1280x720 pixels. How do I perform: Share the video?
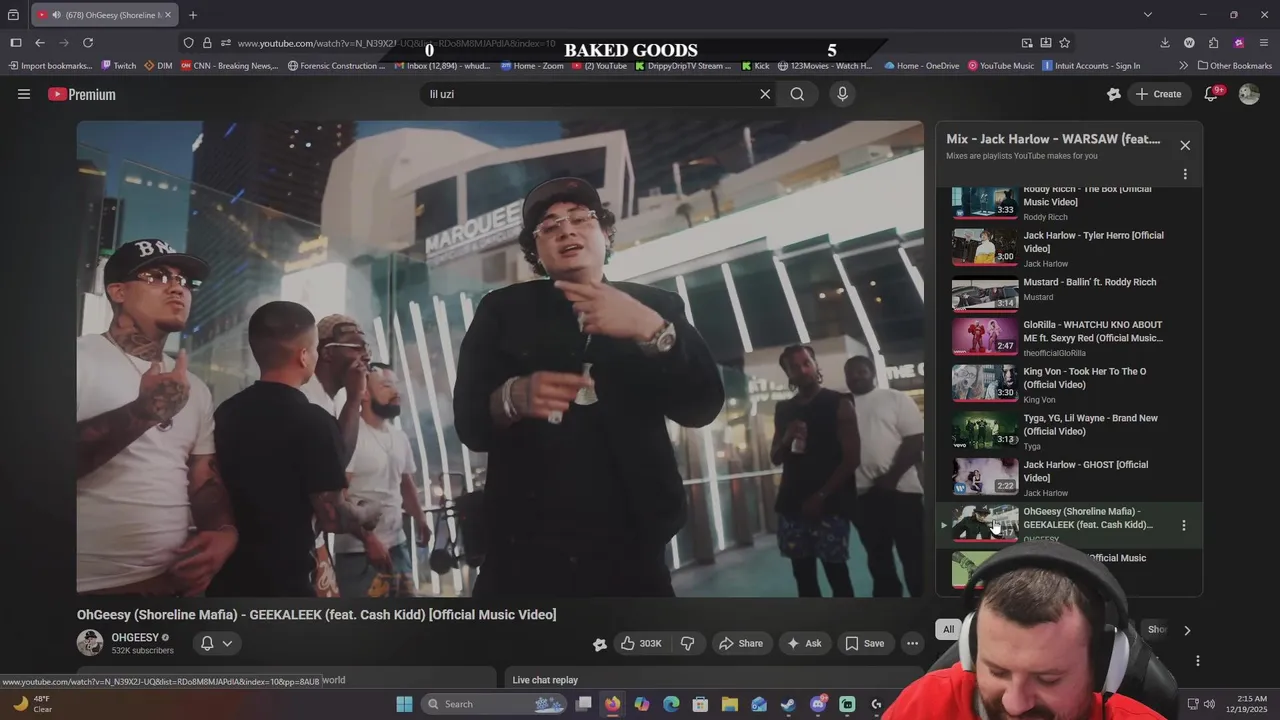pyautogui.click(x=741, y=643)
